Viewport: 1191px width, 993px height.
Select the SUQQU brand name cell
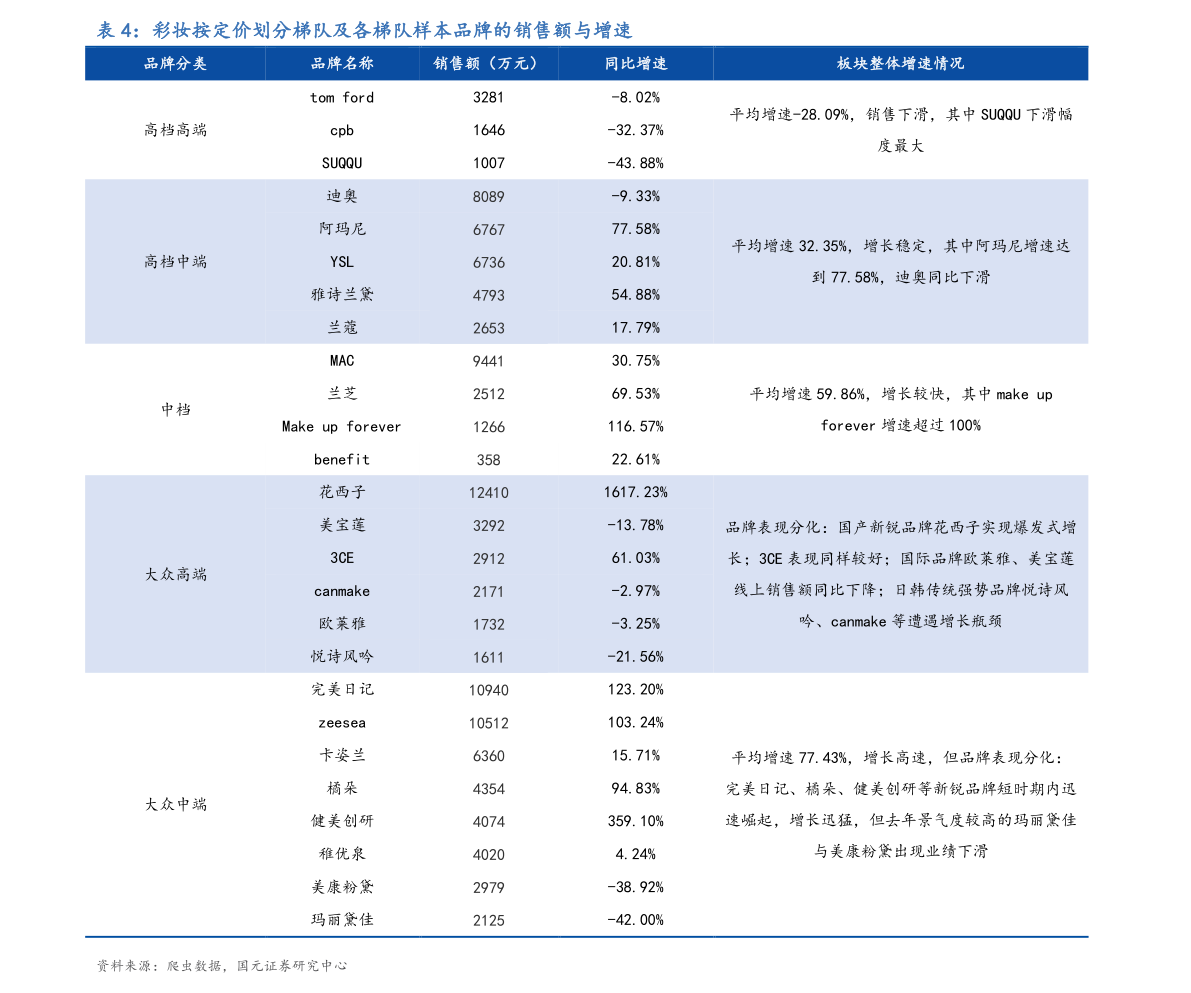coord(342,163)
